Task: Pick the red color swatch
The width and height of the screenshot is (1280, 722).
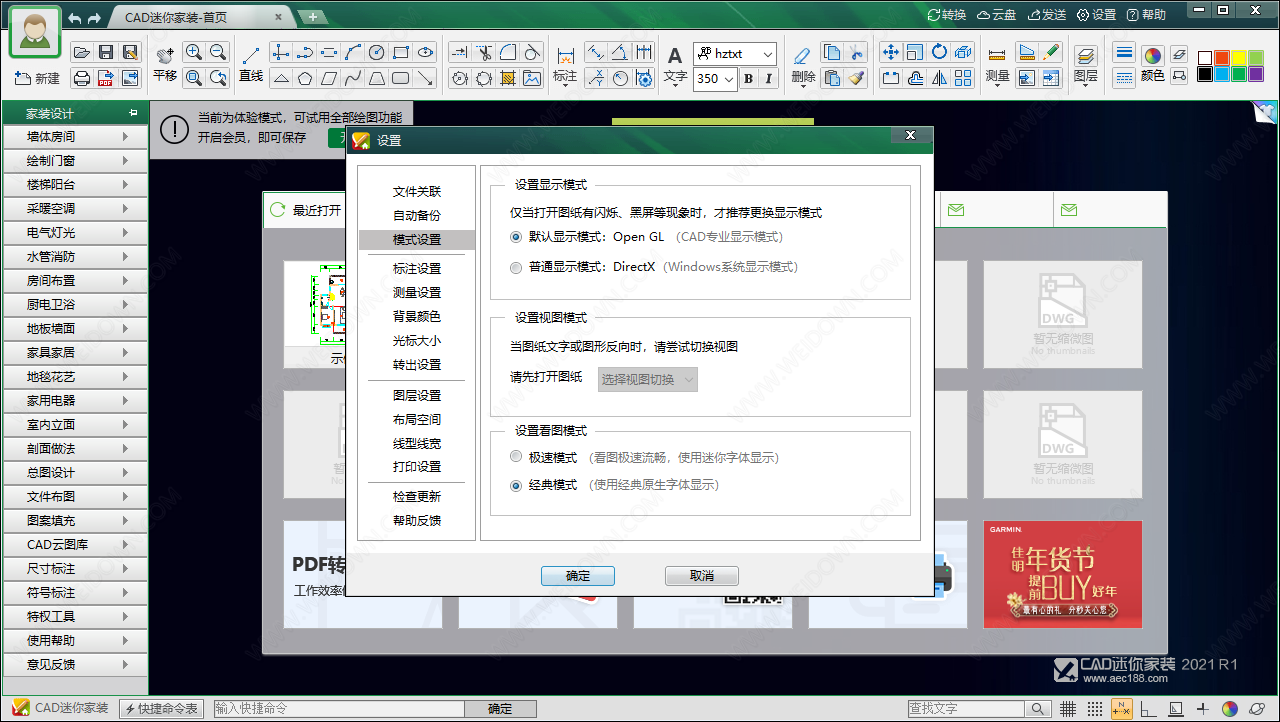Action: [1222, 58]
